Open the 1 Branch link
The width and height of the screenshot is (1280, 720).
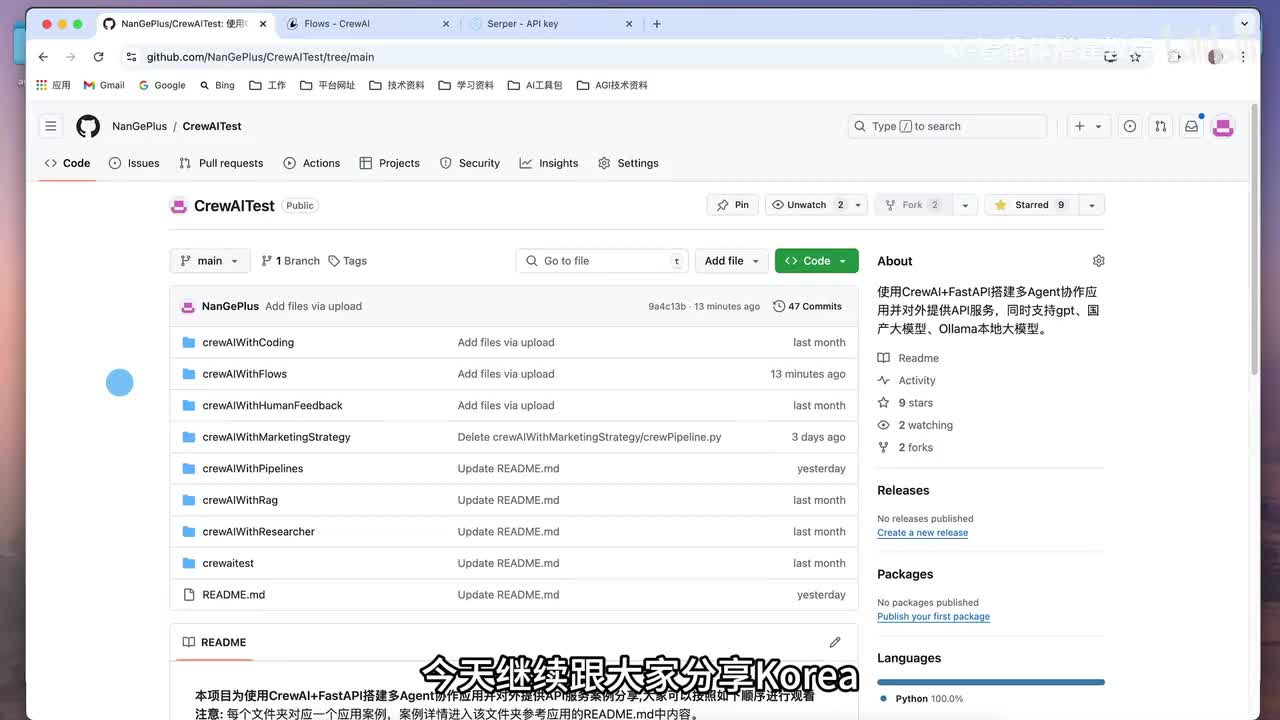click(x=290, y=261)
